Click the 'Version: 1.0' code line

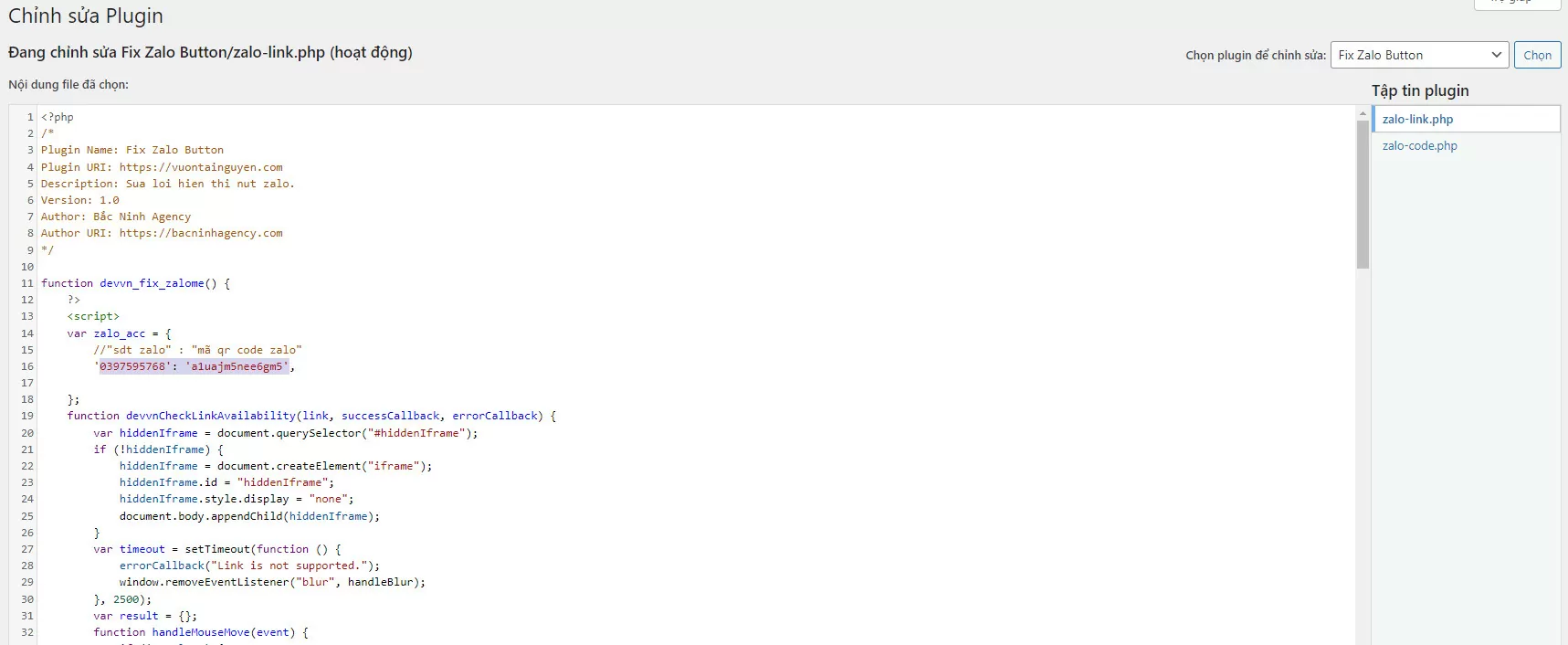pos(80,200)
